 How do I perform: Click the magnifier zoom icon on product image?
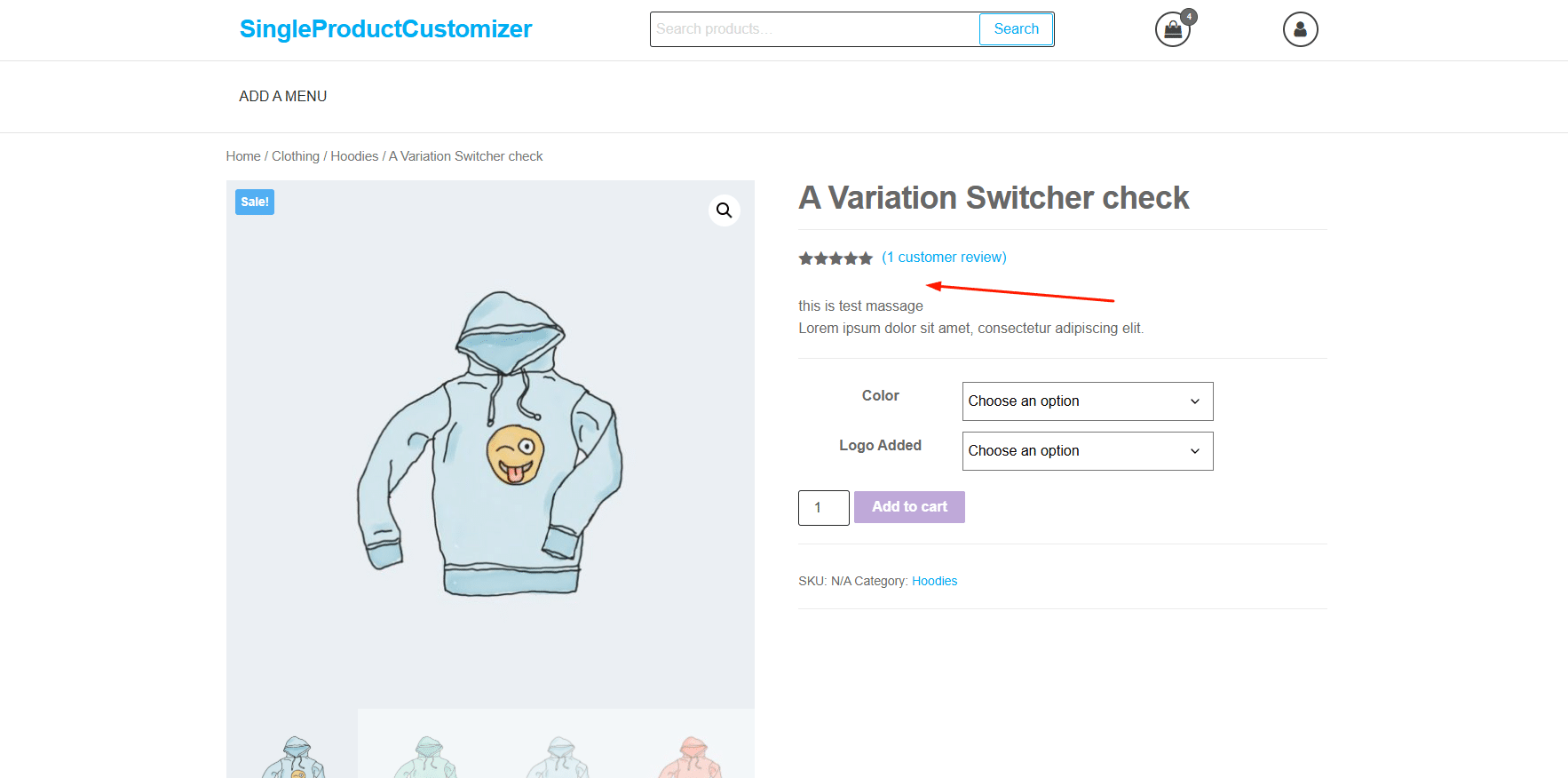click(725, 210)
